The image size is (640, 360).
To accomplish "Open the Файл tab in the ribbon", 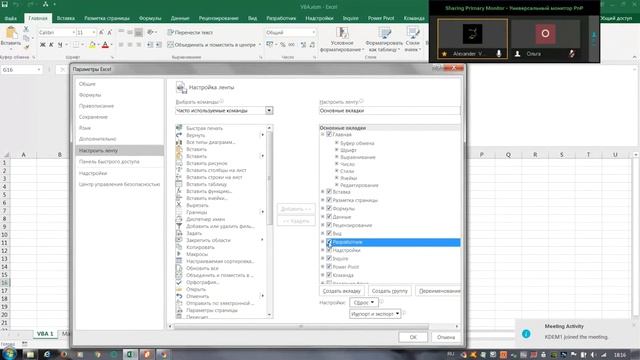I will [x=11, y=18].
